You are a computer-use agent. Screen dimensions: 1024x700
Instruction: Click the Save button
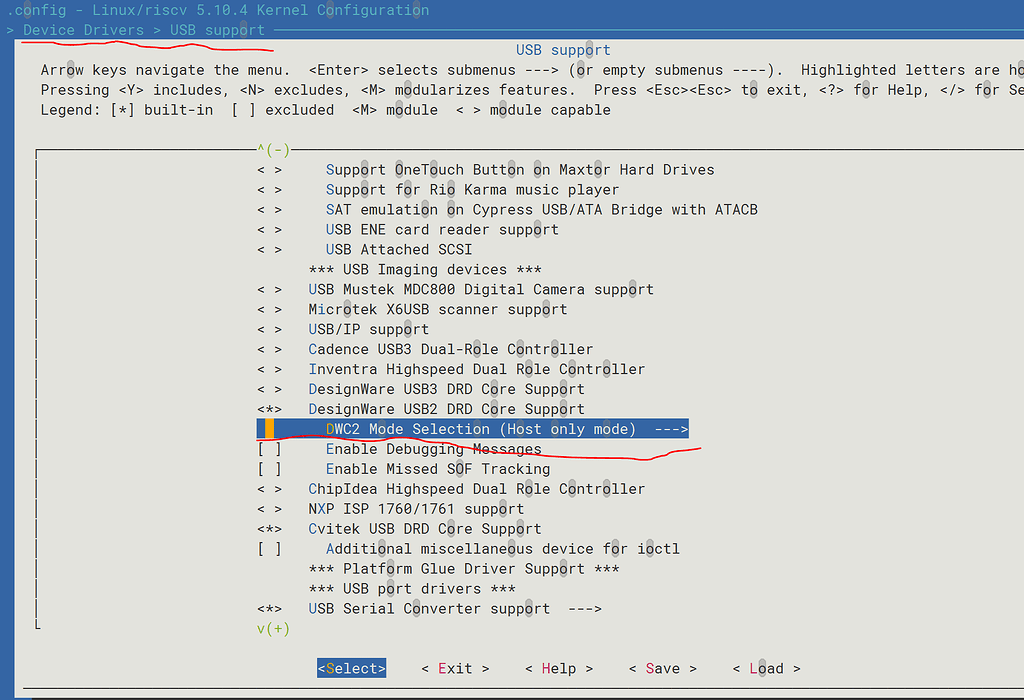coord(662,668)
